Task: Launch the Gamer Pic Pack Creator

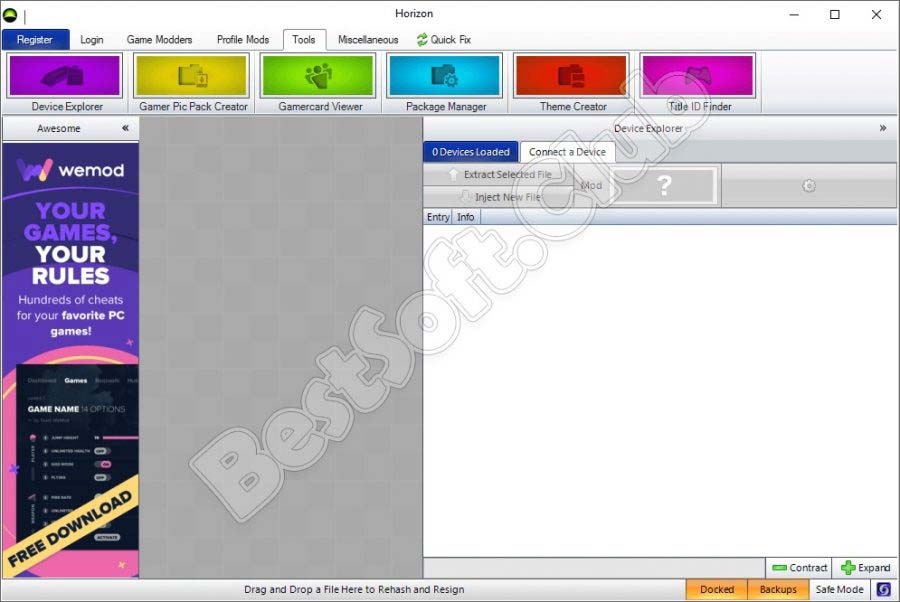Action: (192, 76)
